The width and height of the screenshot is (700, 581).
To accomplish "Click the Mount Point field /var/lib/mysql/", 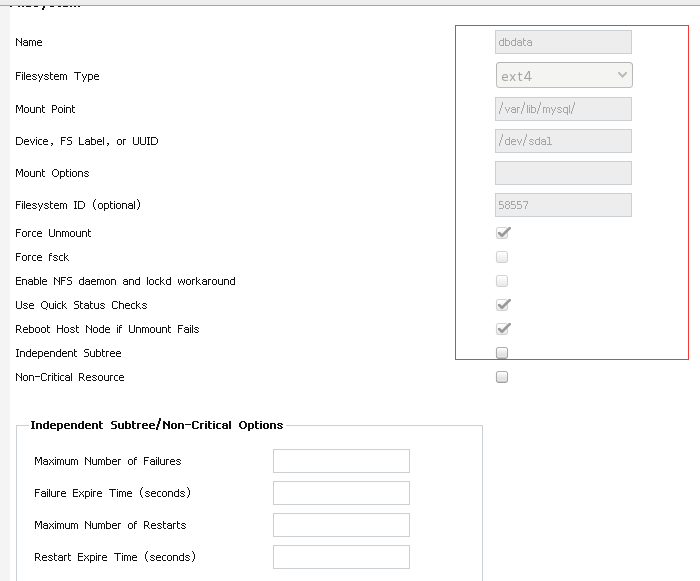I will tap(563, 109).
